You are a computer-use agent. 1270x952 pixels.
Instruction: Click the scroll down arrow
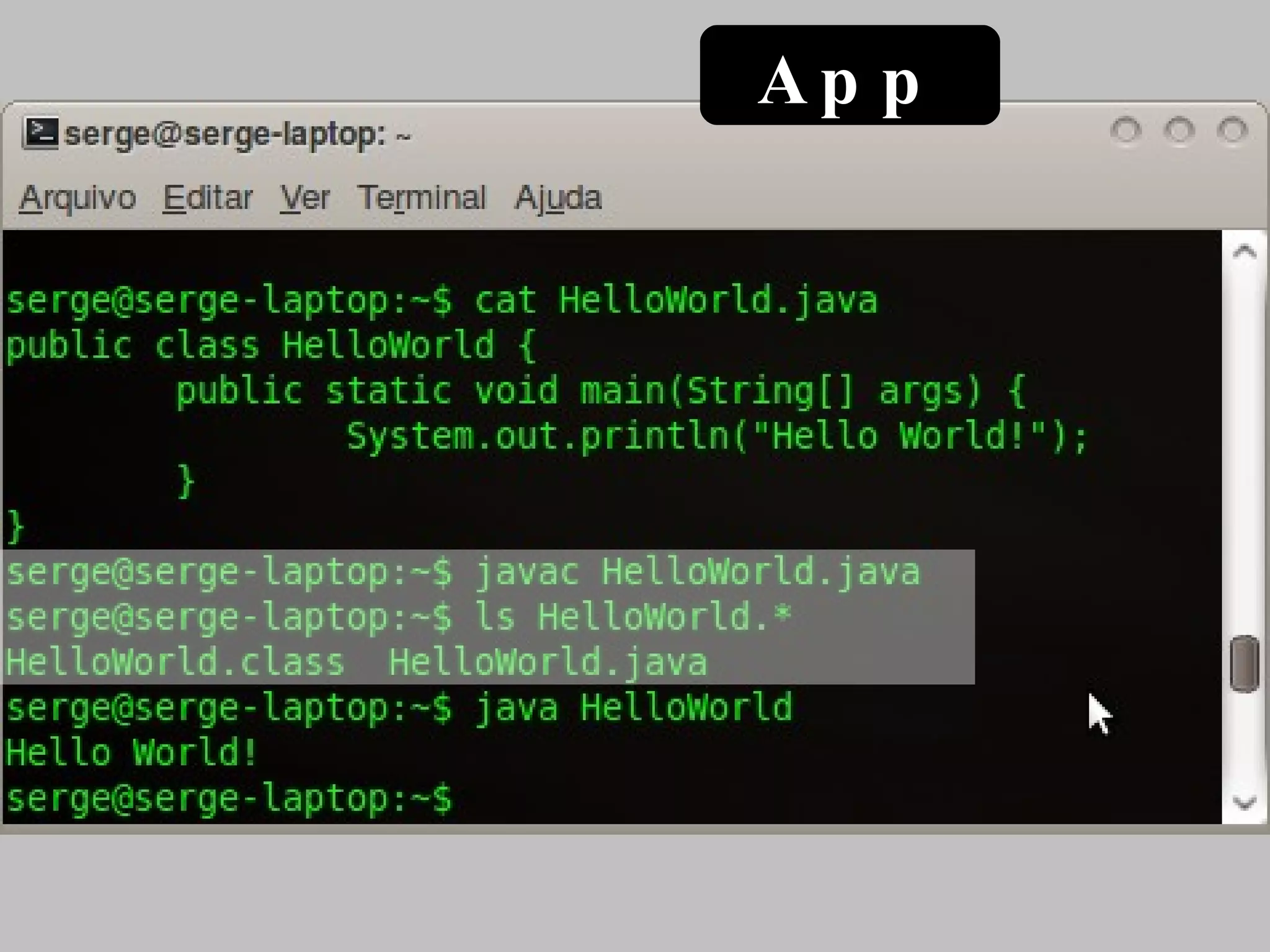point(1245,803)
